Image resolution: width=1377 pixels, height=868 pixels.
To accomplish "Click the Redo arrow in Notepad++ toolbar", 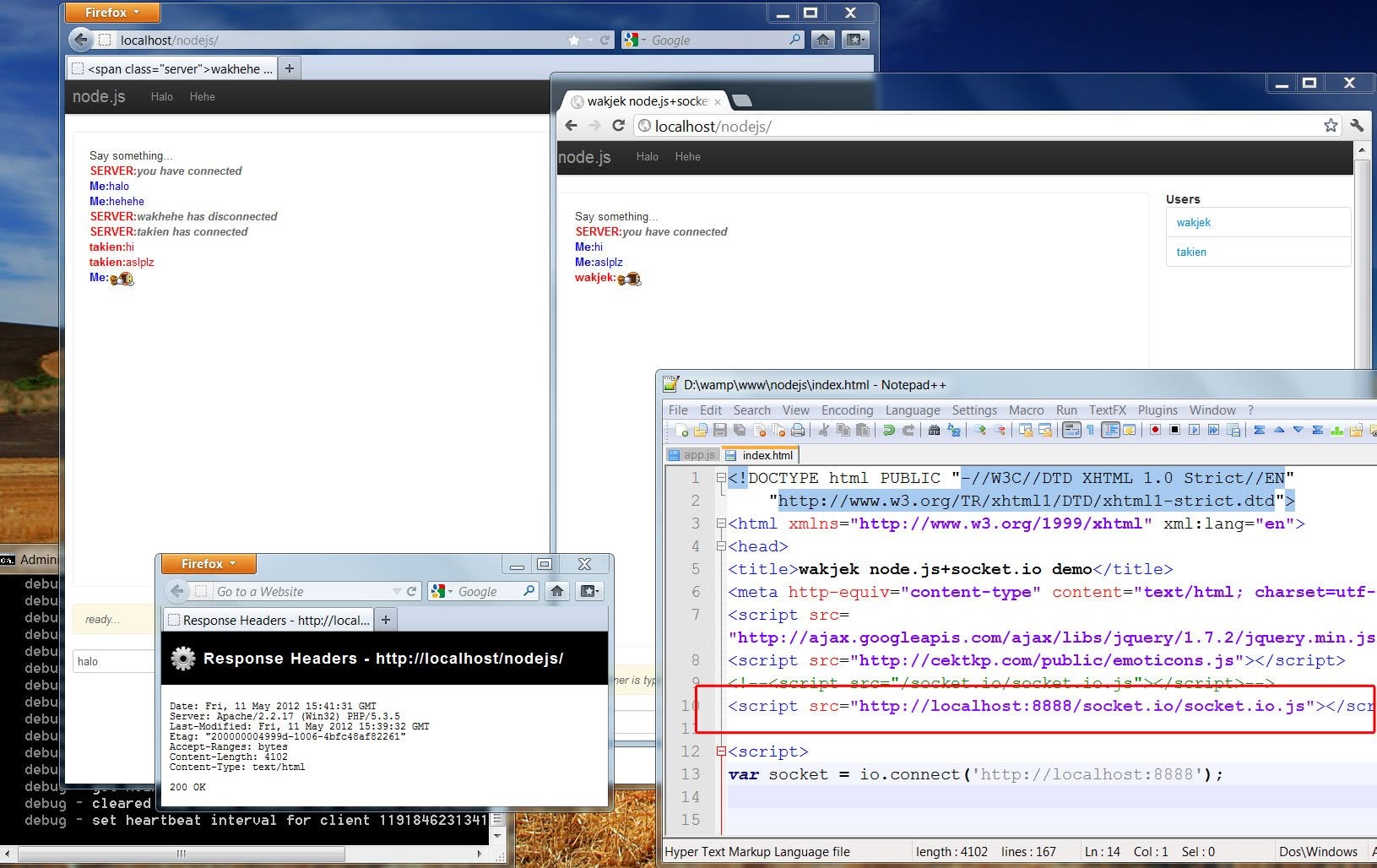I will pyautogui.click(x=908, y=430).
